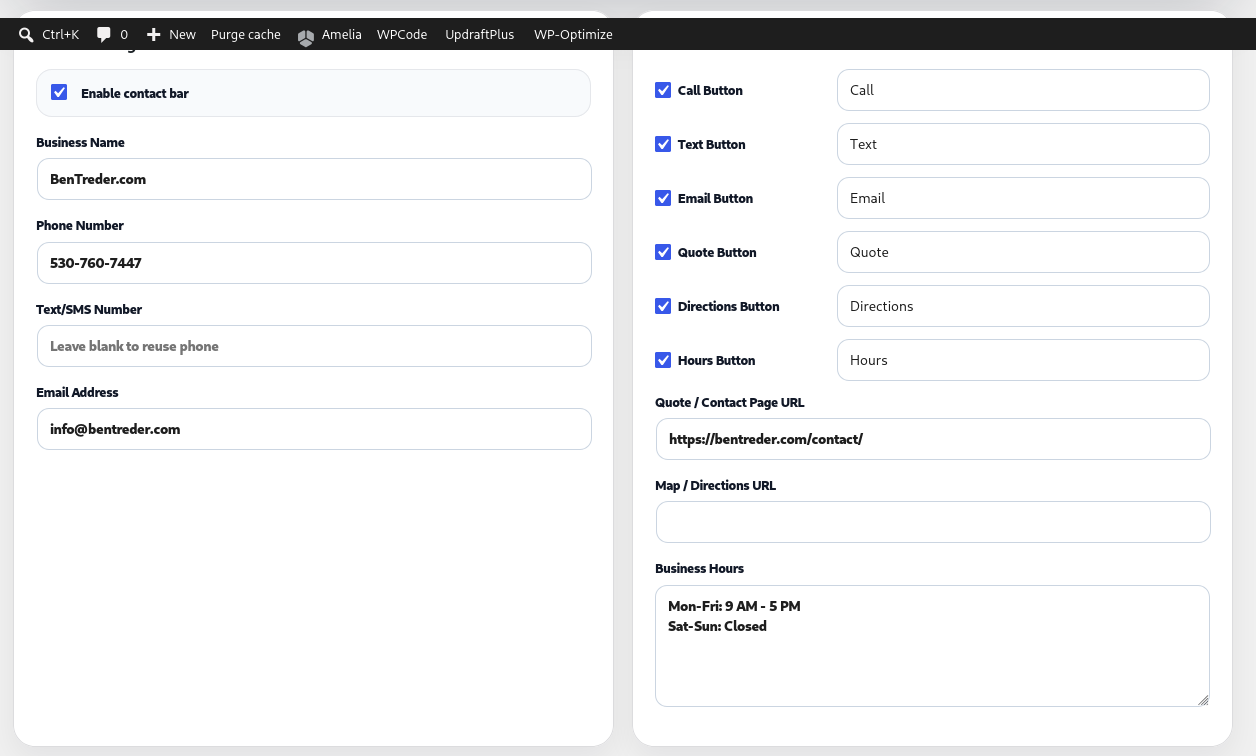The height and width of the screenshot is (756, 1256).
Task: Edit the Call button label field
Action: click(1023, 90)
